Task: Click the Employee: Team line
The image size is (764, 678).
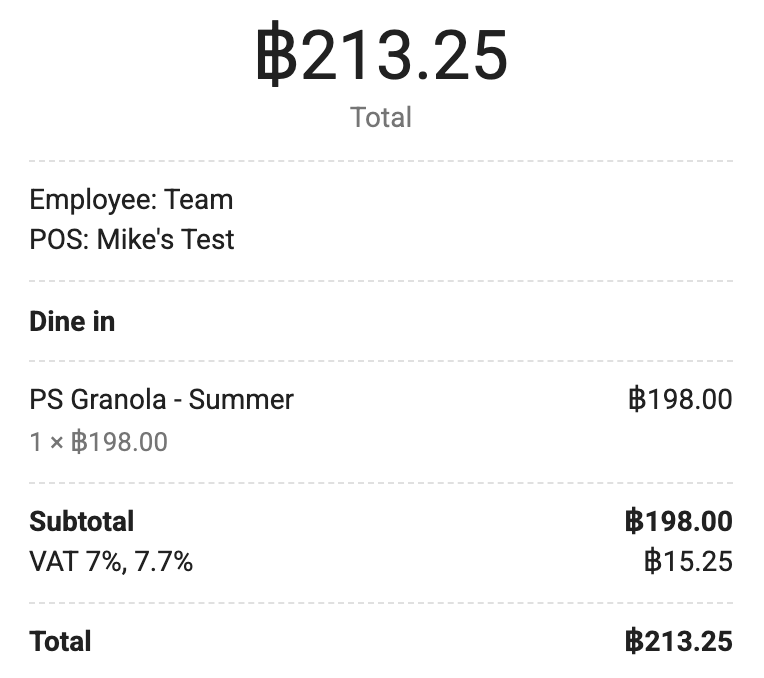Action: point(131,200)
